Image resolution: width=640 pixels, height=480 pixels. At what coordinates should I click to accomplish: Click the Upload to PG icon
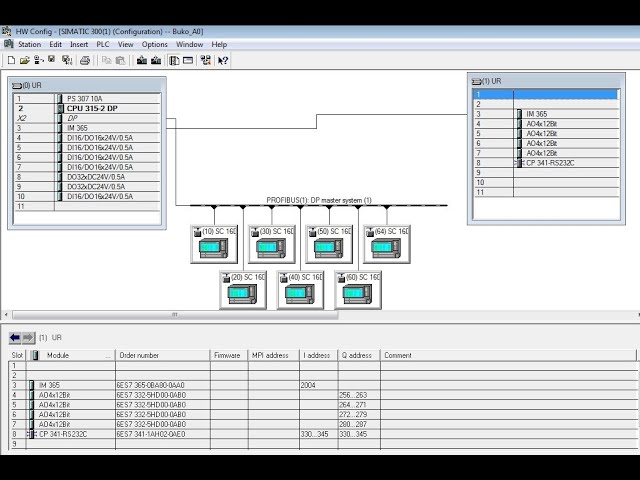(x=156, y=60)
